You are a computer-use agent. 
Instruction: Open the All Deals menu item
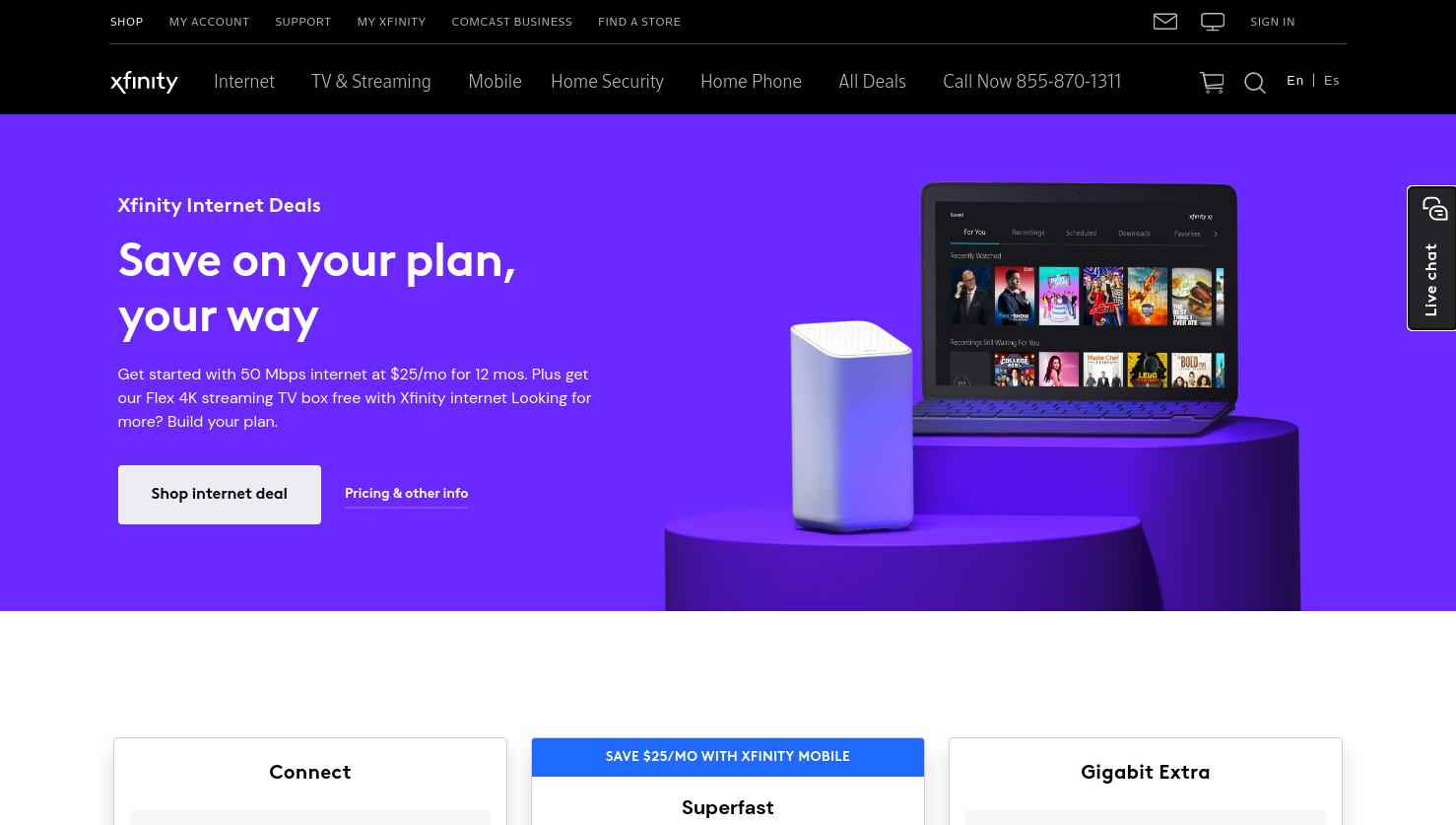(872, 82)
